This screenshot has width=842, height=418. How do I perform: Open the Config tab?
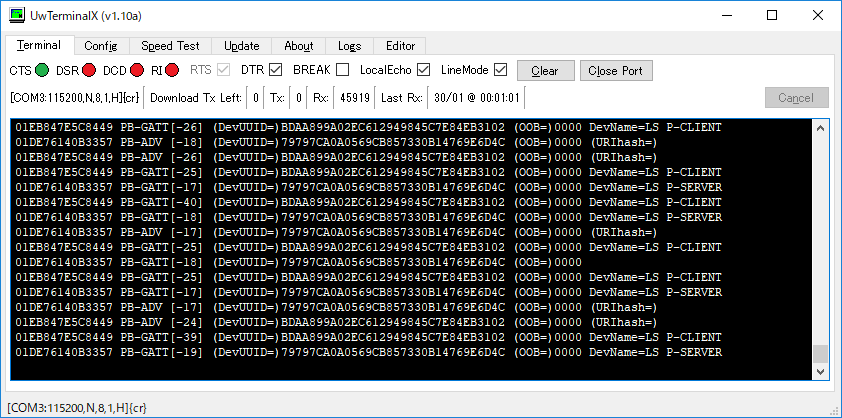[x=100, y=46]
